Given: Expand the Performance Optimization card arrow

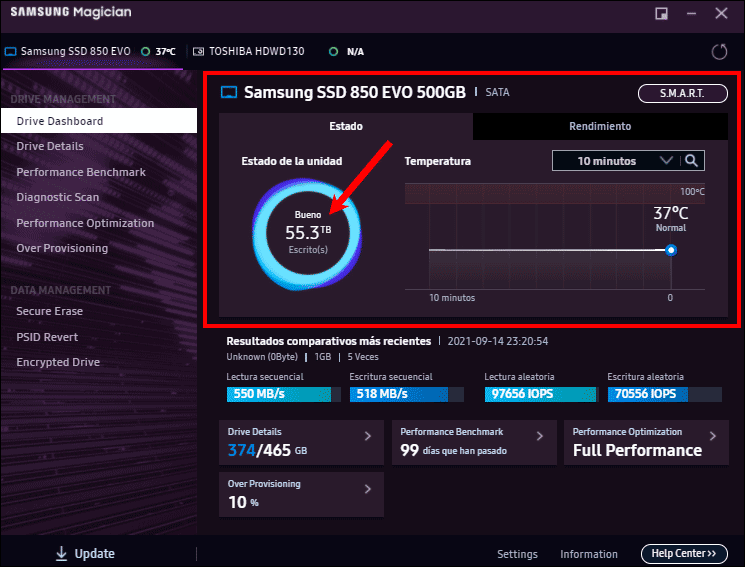Looking at the screenshot, I should click(x=713, y=436).
